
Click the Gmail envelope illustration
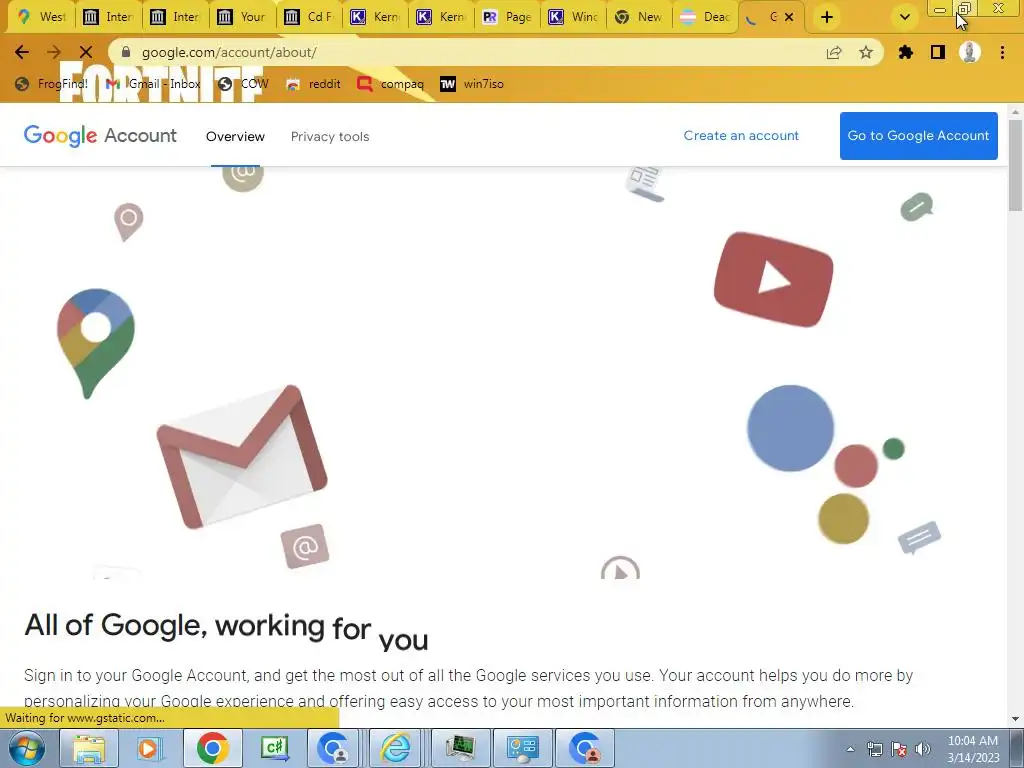242,457
